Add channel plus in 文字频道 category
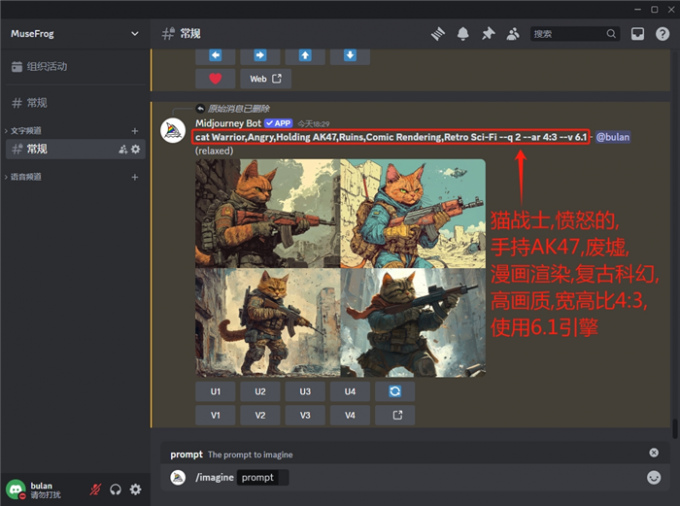 pos(135,131)
